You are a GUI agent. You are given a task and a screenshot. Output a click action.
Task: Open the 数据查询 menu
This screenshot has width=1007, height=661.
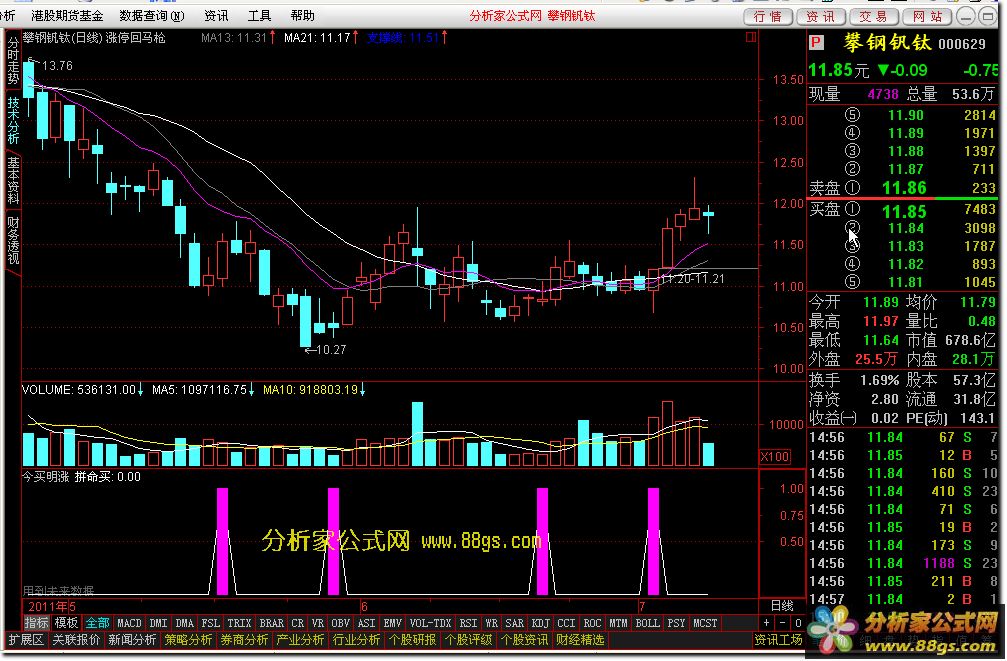coord(152,15)
